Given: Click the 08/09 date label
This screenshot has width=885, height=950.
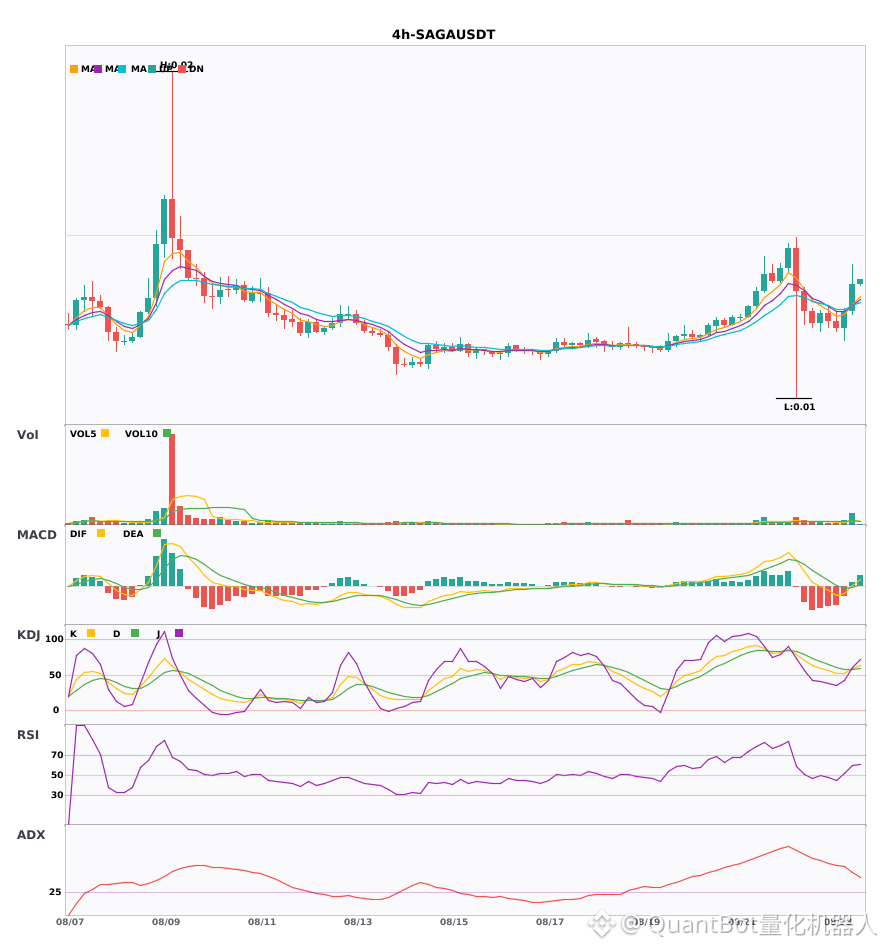Looking at the screenshot, I should pos(166,922).
